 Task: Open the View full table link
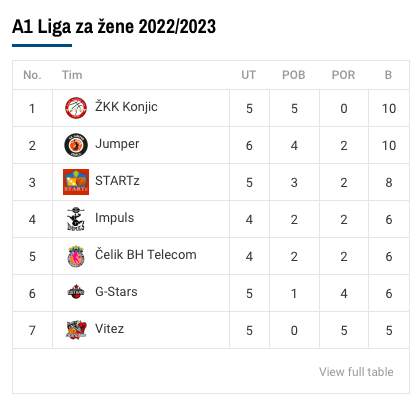[x=356, y=372]
